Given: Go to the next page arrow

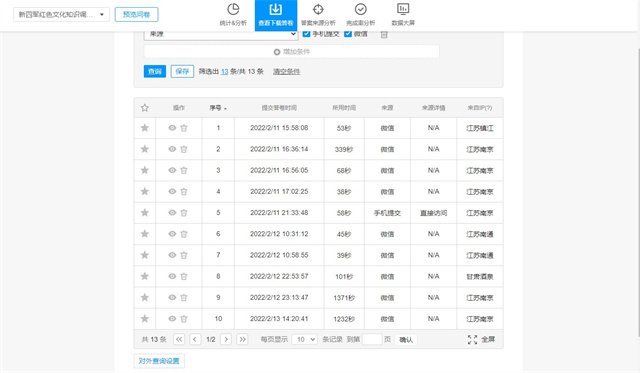Looking at the screenshot, I should coord(226,339).
